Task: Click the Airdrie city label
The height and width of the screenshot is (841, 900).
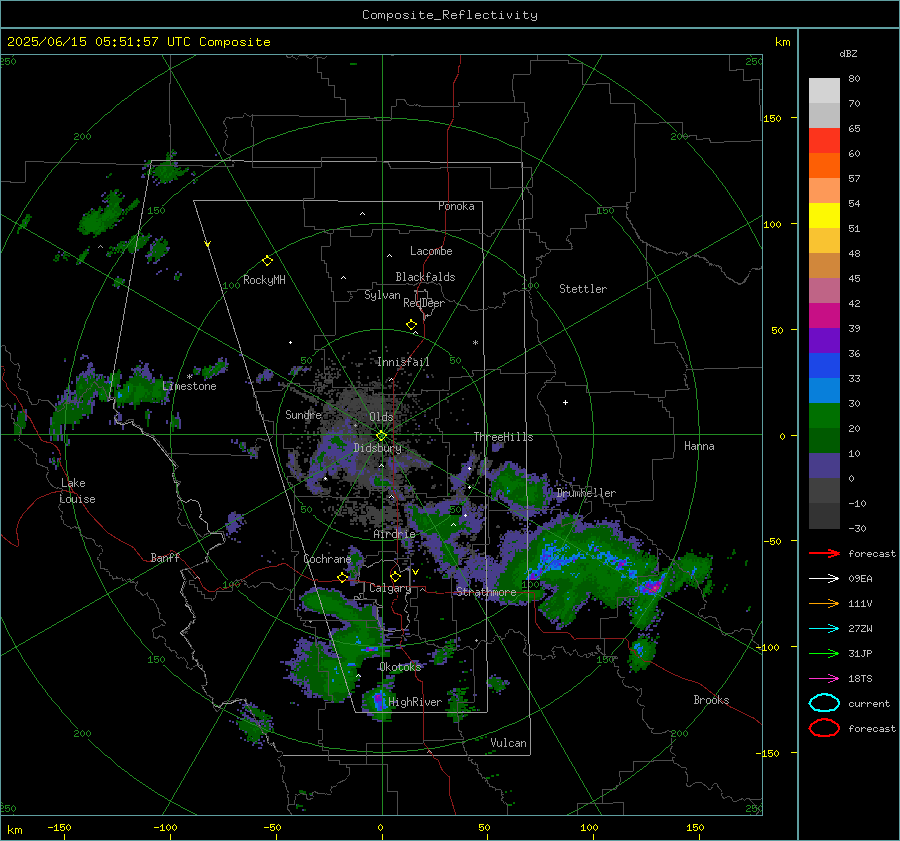Action: pyautogui.click(x=394, y=534)
